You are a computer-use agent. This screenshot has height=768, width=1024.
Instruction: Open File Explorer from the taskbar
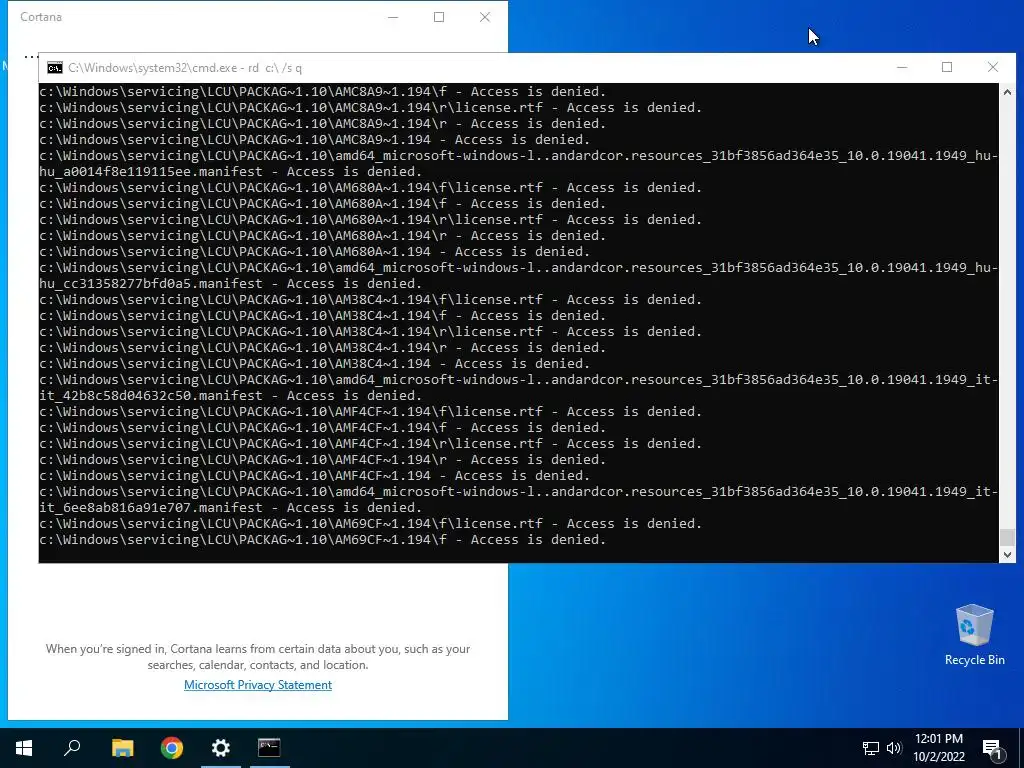click(x=122, y=748)
